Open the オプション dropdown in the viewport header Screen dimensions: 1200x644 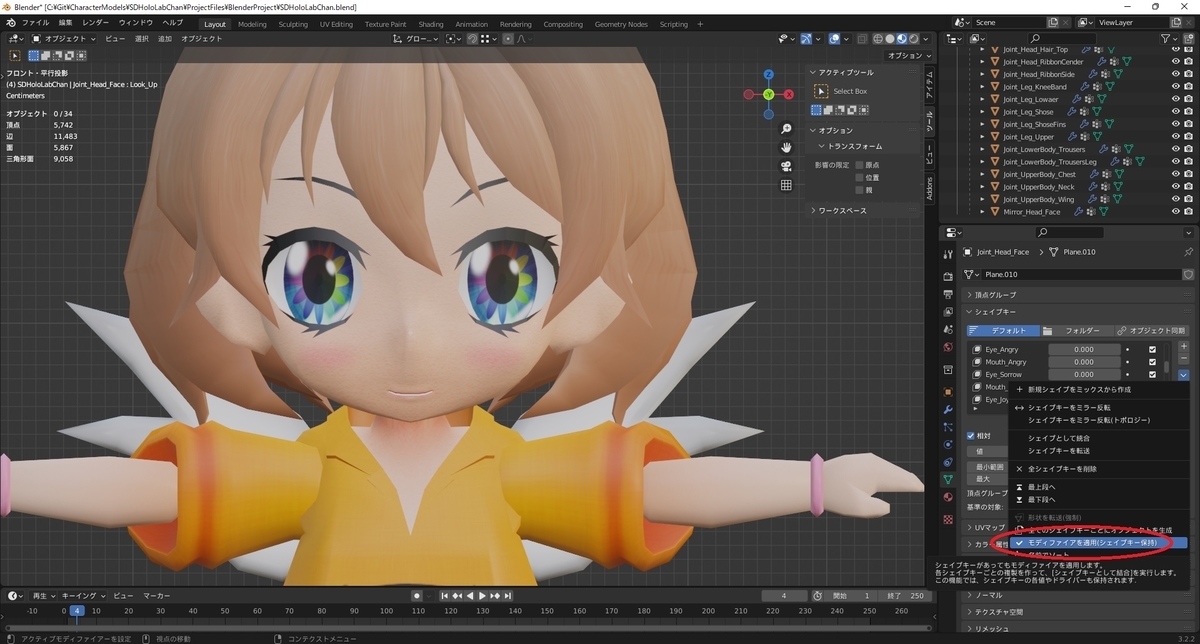click(906, 56)
